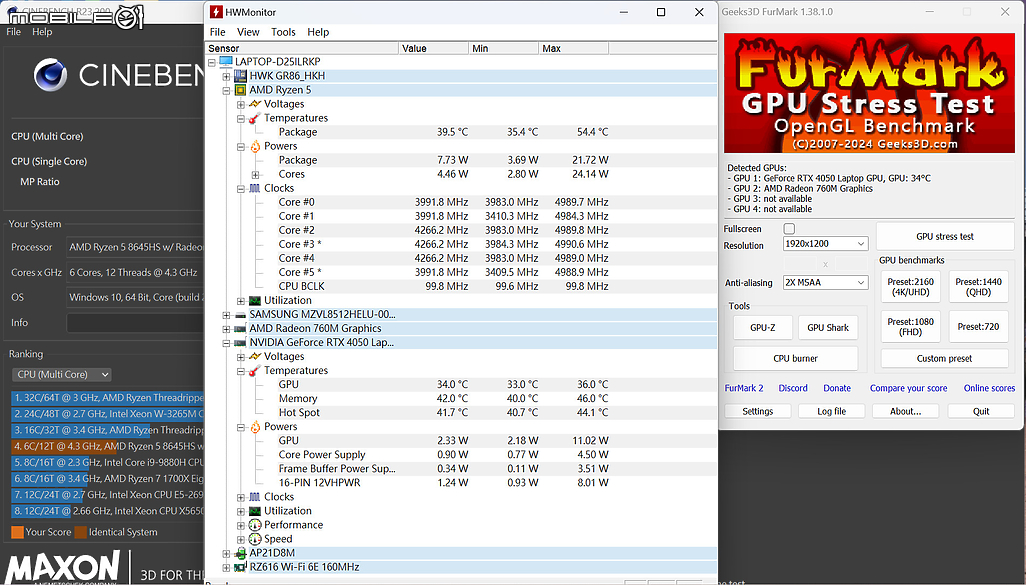Run the Preset:1440 (QHD) benchmark
This screenshot has height=585, width=1026.
[978, 287]
